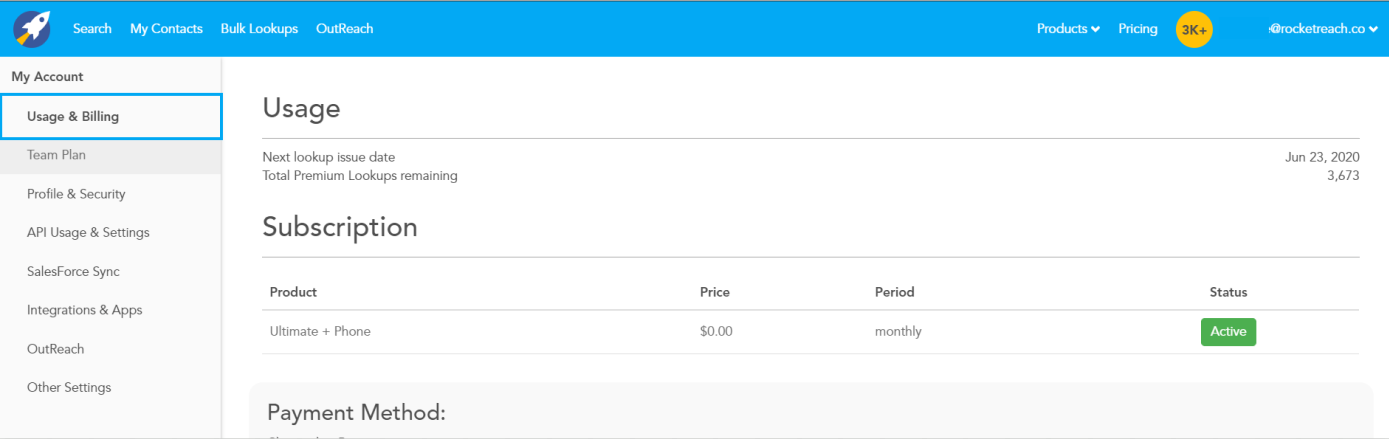Click the RocketReach rocket logo
Image resolution: width=1389 pixels, height=439 pixels.
coord(32,29)
